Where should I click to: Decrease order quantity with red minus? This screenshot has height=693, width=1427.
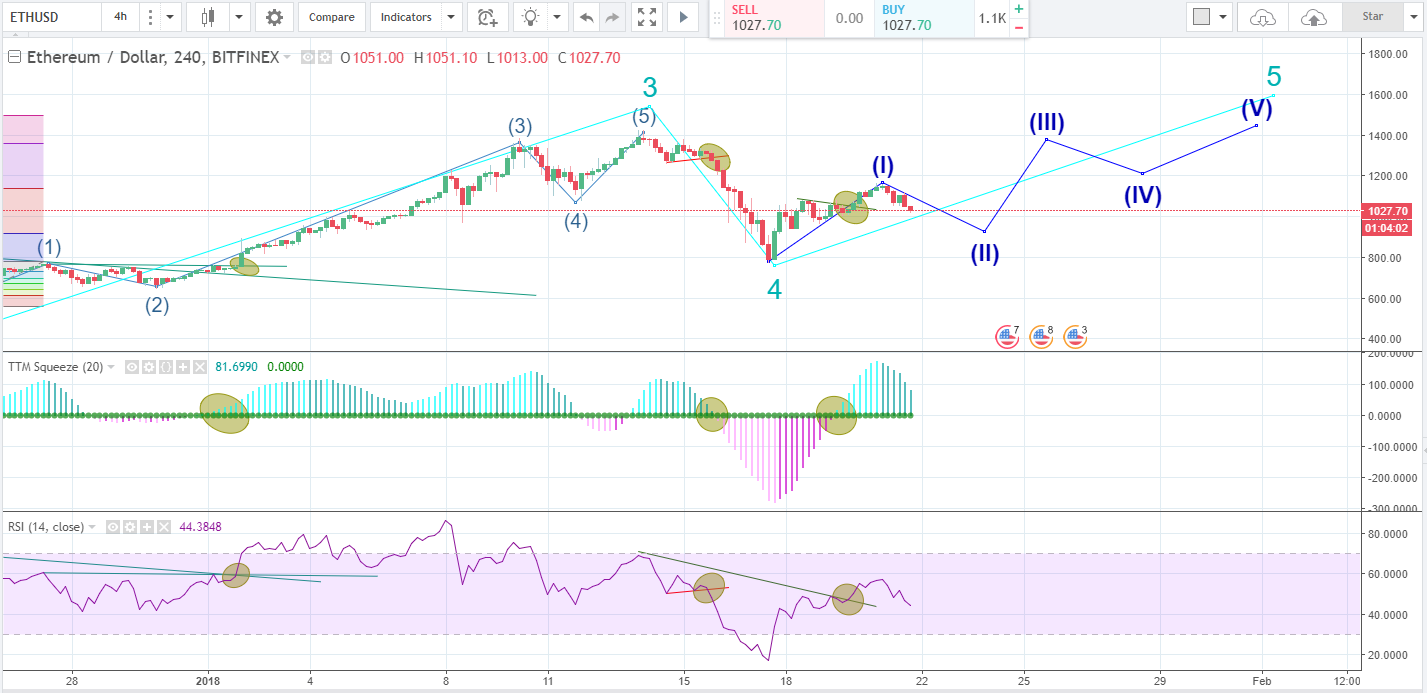coord(1018,27)
